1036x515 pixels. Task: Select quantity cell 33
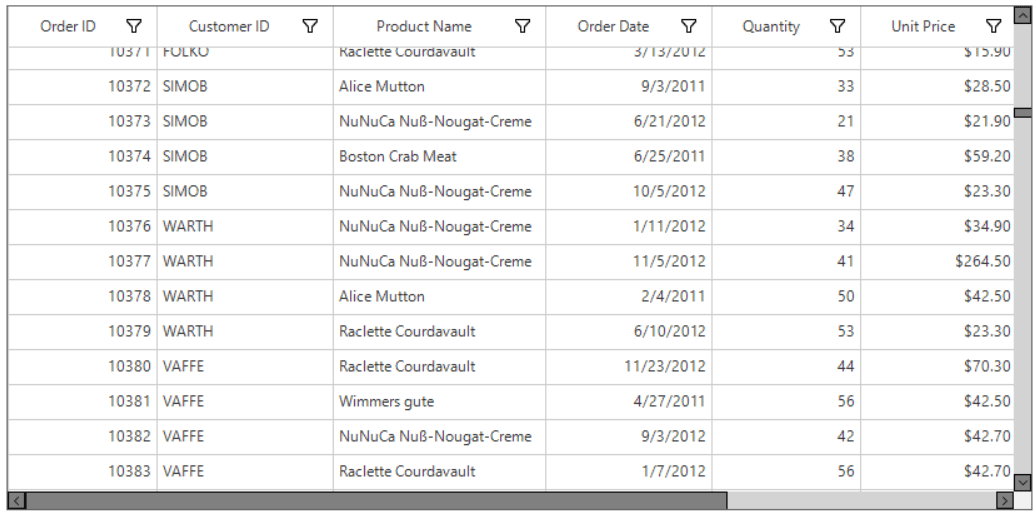click(x=786, y=87)
